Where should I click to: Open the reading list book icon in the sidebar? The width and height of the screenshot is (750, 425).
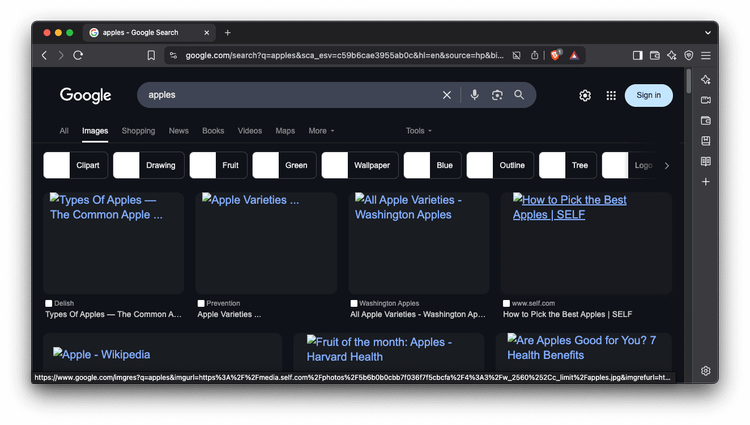pos(706,162)
